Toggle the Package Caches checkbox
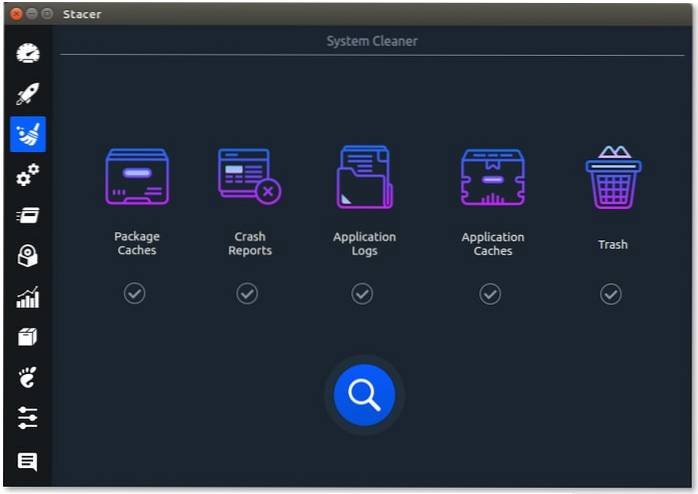The image size is (698, 494). 135,293
